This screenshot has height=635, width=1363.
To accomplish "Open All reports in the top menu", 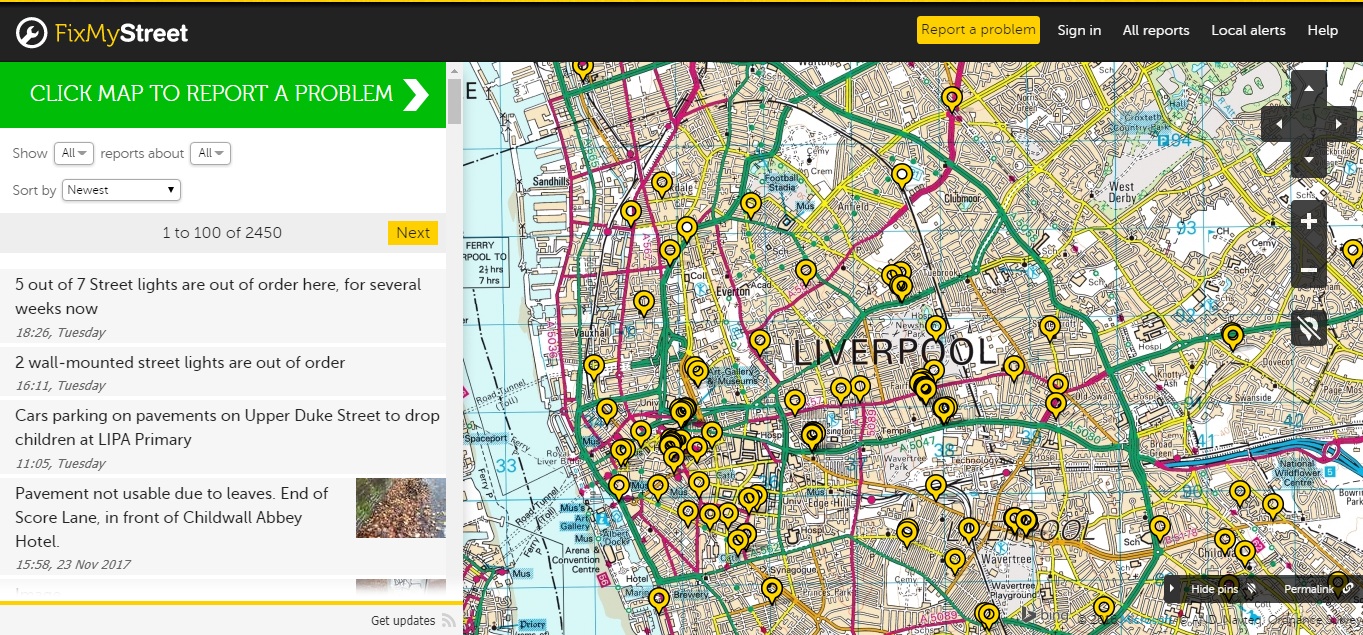I will coord(1156,31).
